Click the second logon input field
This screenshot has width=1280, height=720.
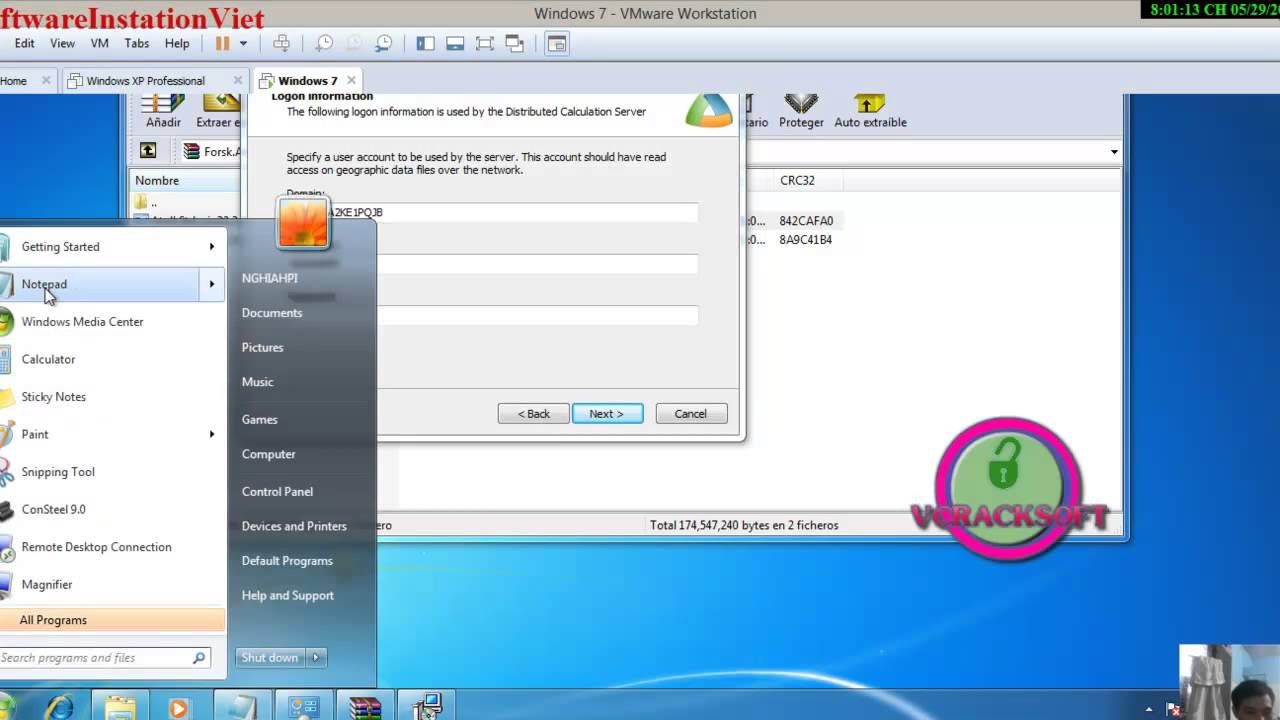(537, 264)
